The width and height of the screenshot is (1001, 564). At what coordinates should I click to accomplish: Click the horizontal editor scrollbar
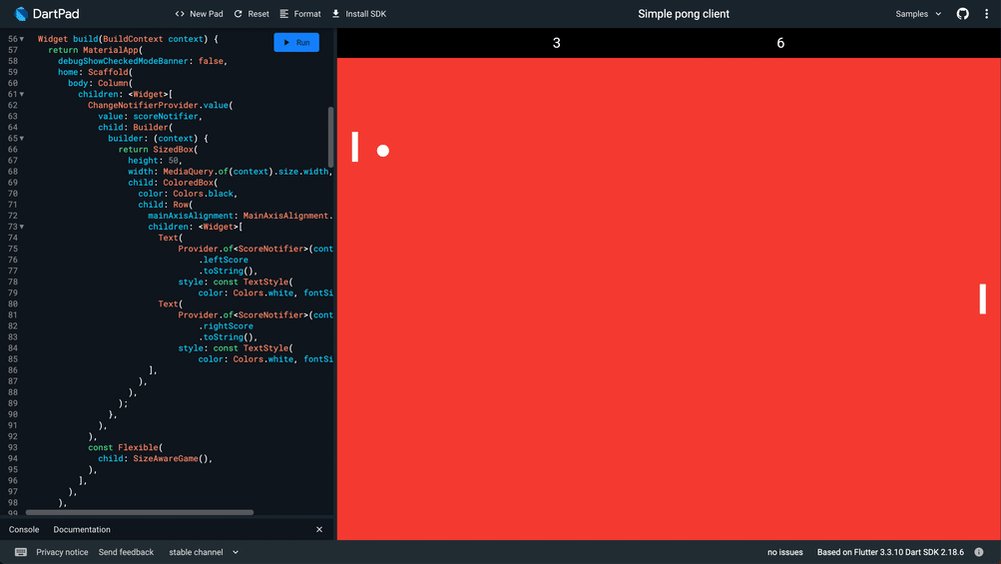pyautogui.click(x=139, y=512)
